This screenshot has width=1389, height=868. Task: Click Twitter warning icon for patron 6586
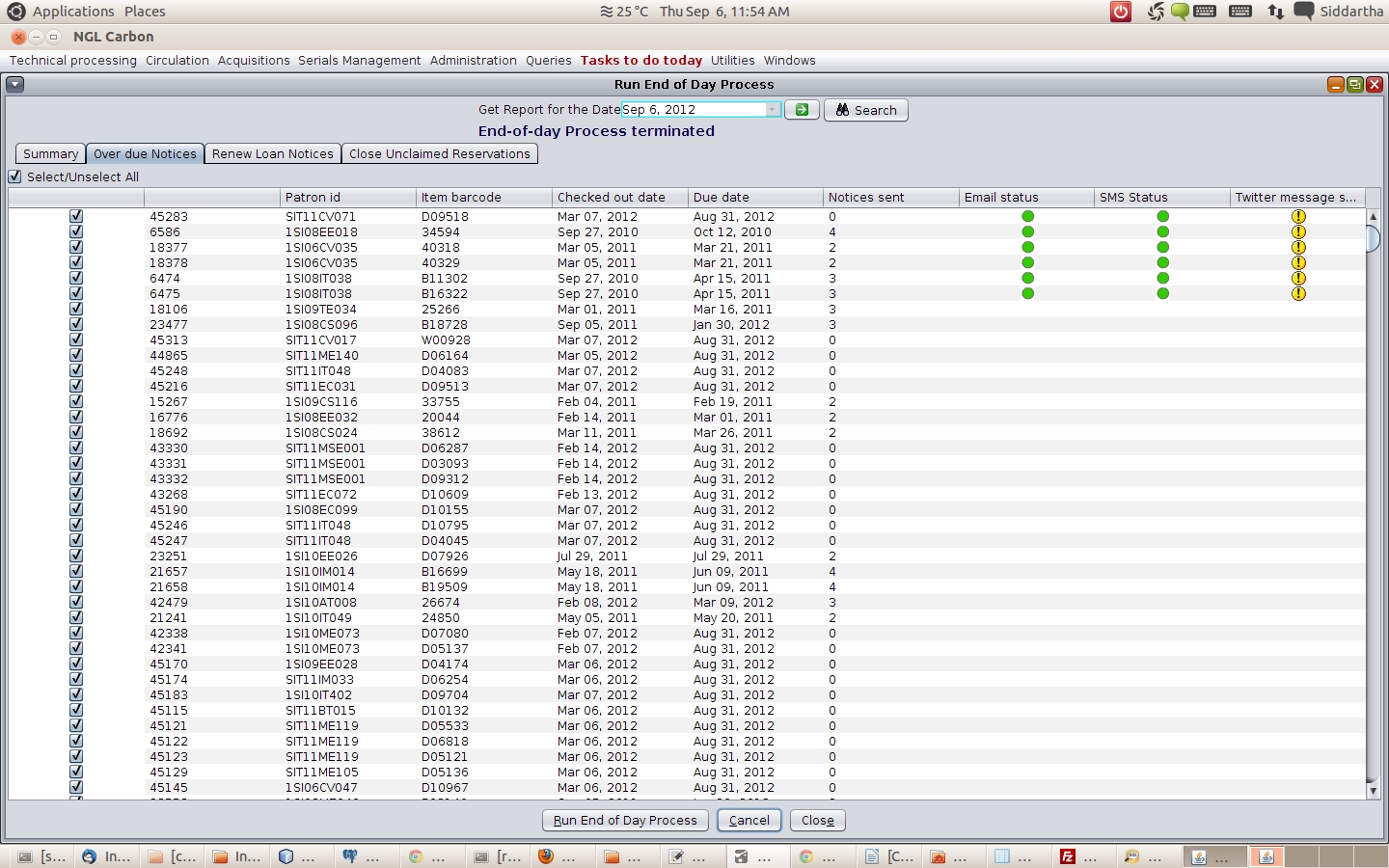click(1298, 232)
